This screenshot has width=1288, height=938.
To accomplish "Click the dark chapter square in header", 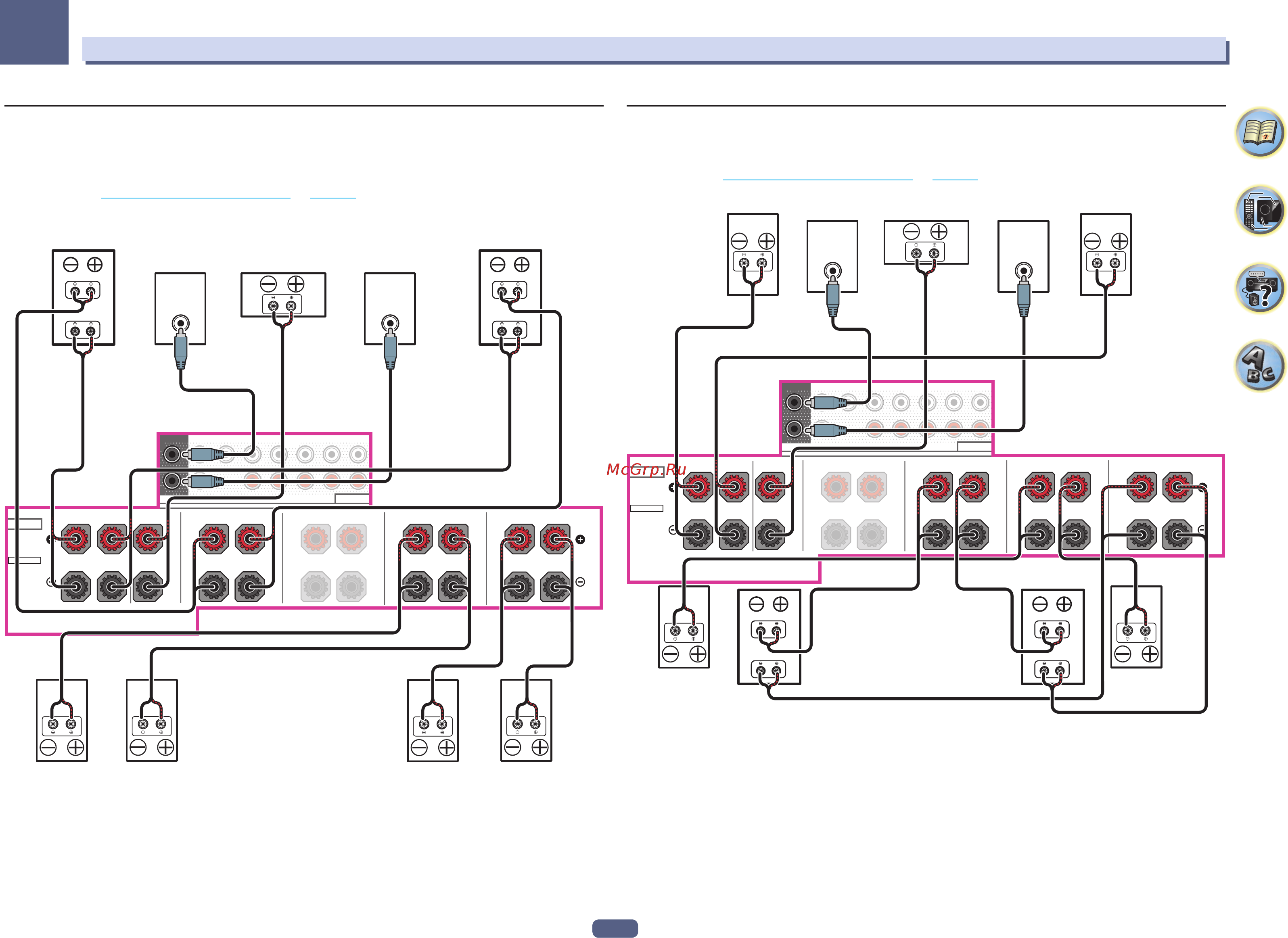I will click(34, 32).
